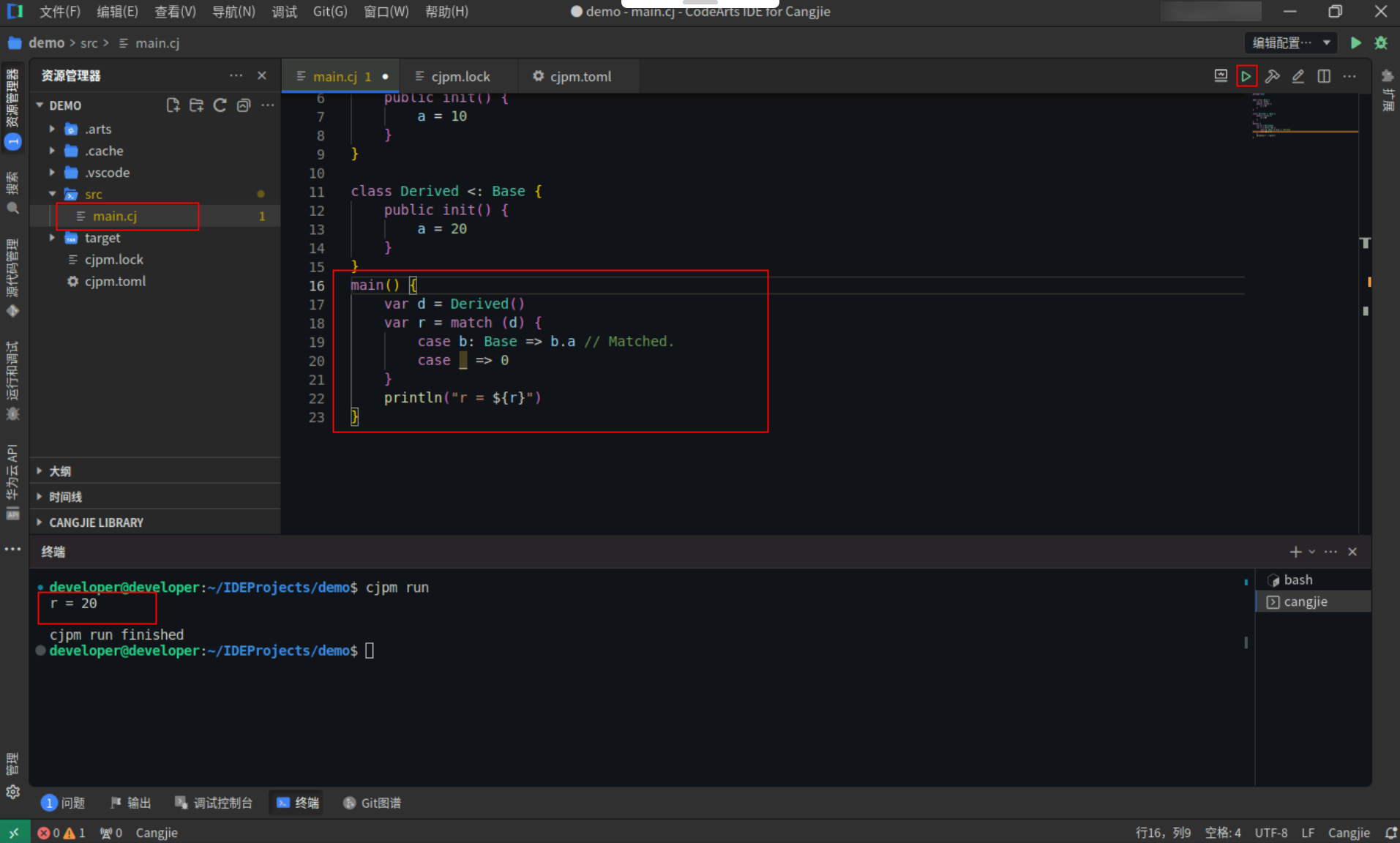Open DEMO section more actions menu
This screenshot has width=1400, height=843.
[x=268, y=105]
